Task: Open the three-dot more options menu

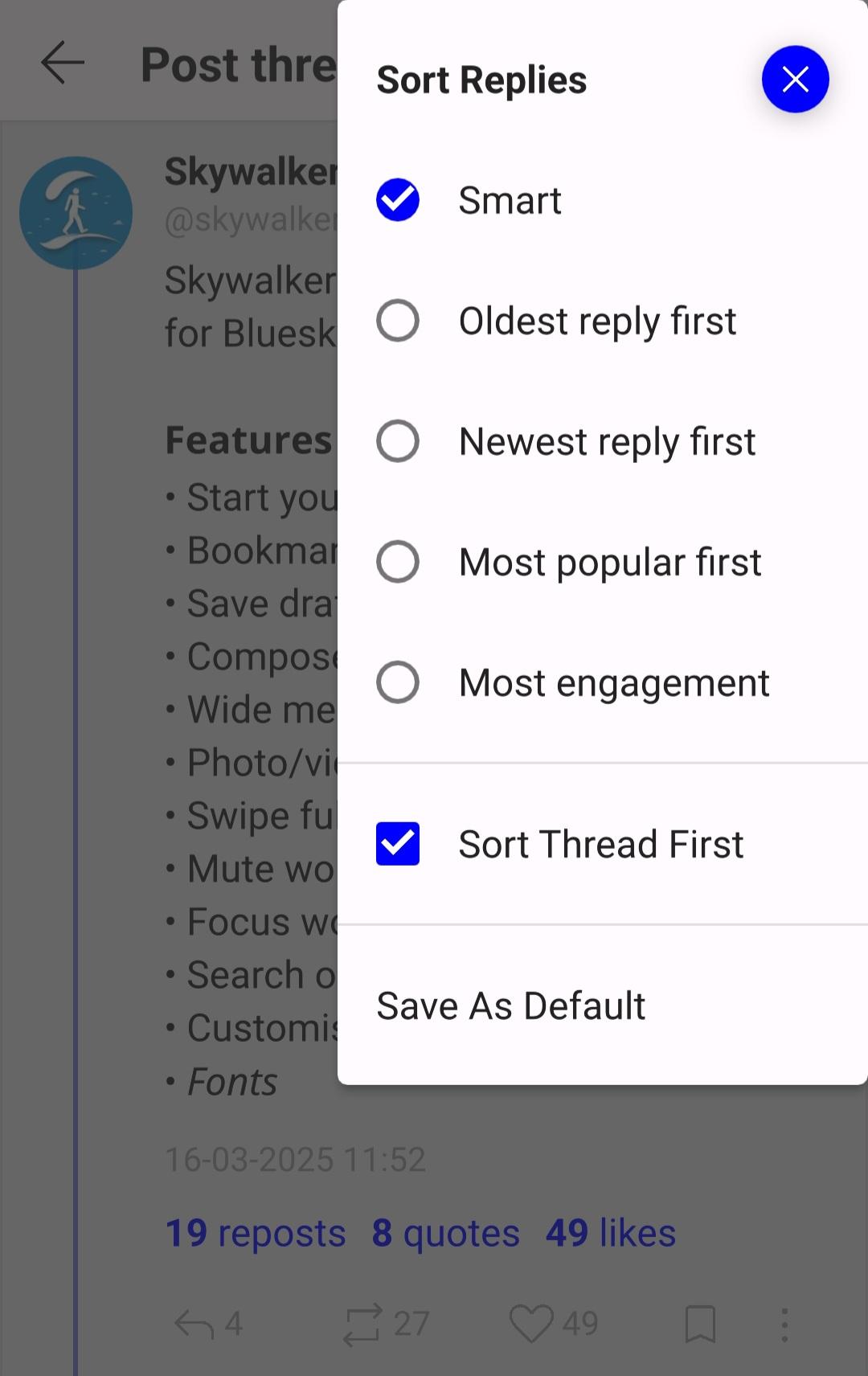Action: pyautogui.click(x=784, y=1324)
